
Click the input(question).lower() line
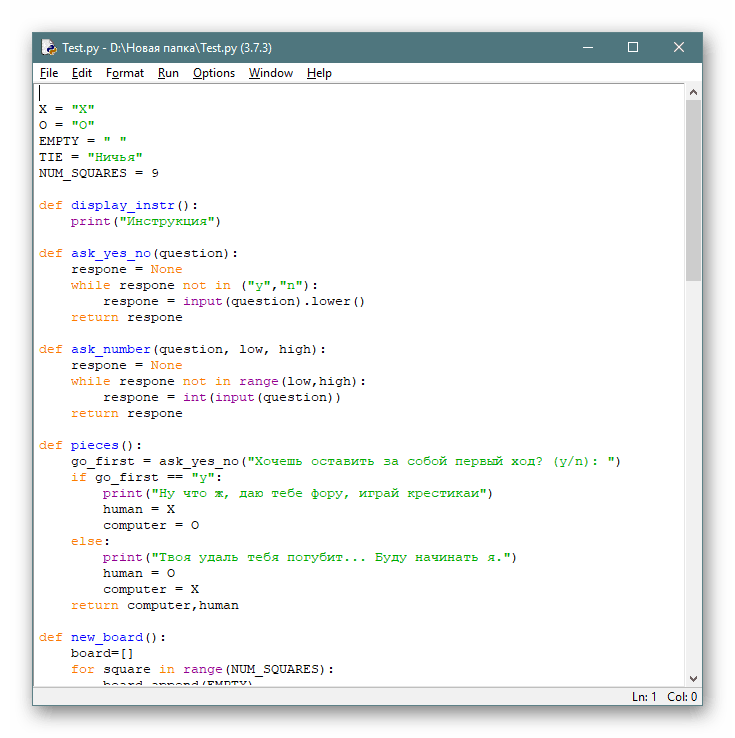click(234, 301)
